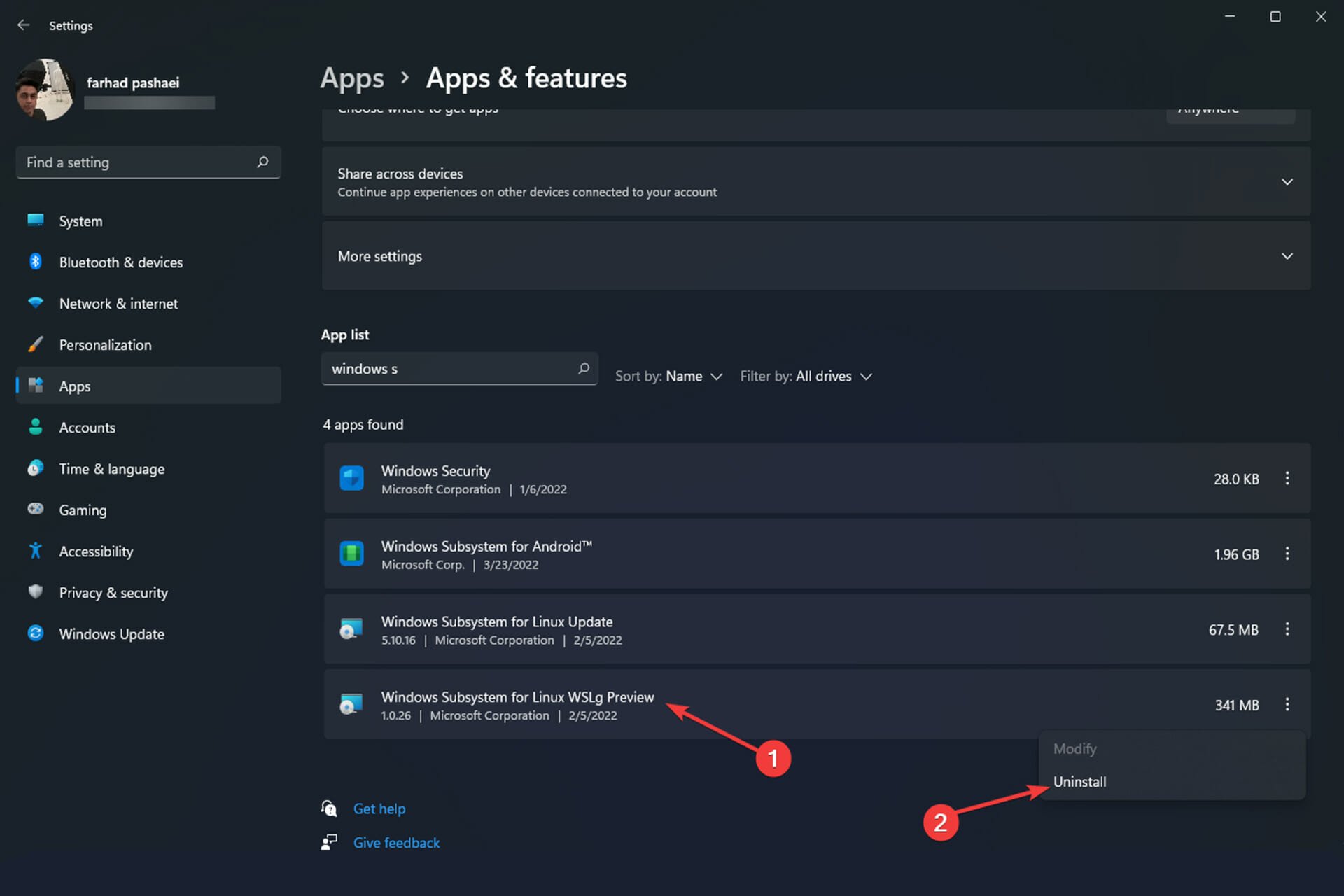The image size is (1344, 896).
Task: Open Network & internet settings
Action: [148, 304]
